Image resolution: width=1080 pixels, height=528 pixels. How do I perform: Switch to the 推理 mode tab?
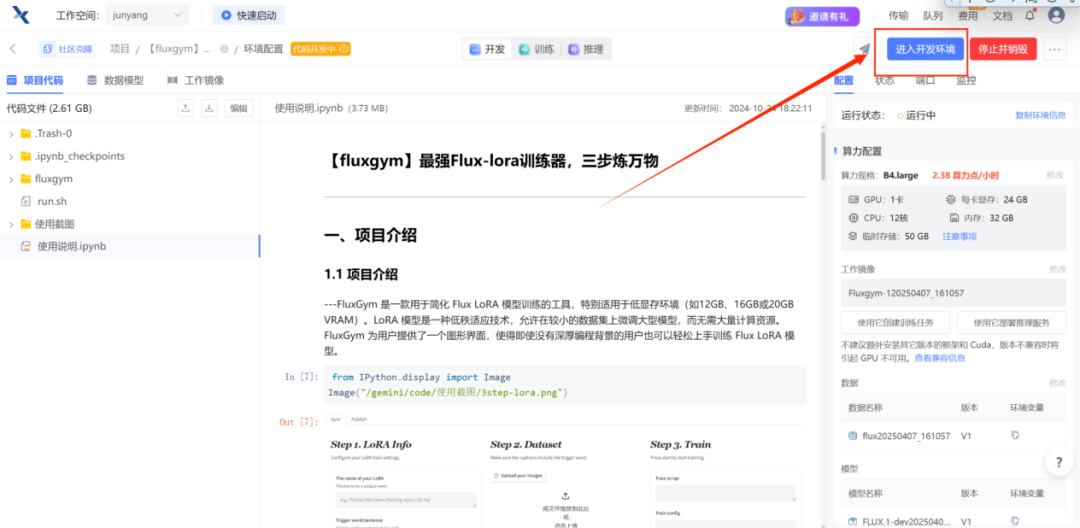pos(586,49)
